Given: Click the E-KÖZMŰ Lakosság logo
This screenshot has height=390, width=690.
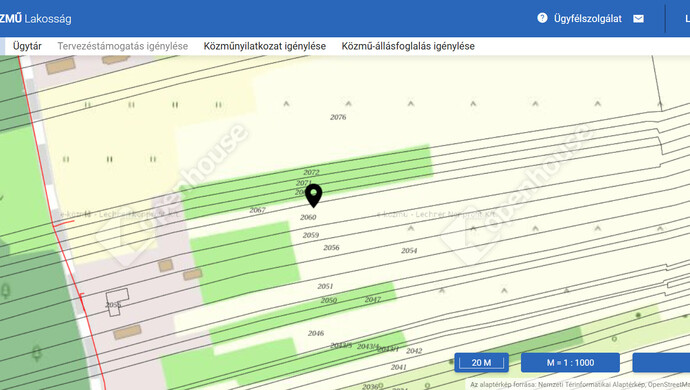Looking at the screenshot, I should (35, 18).
